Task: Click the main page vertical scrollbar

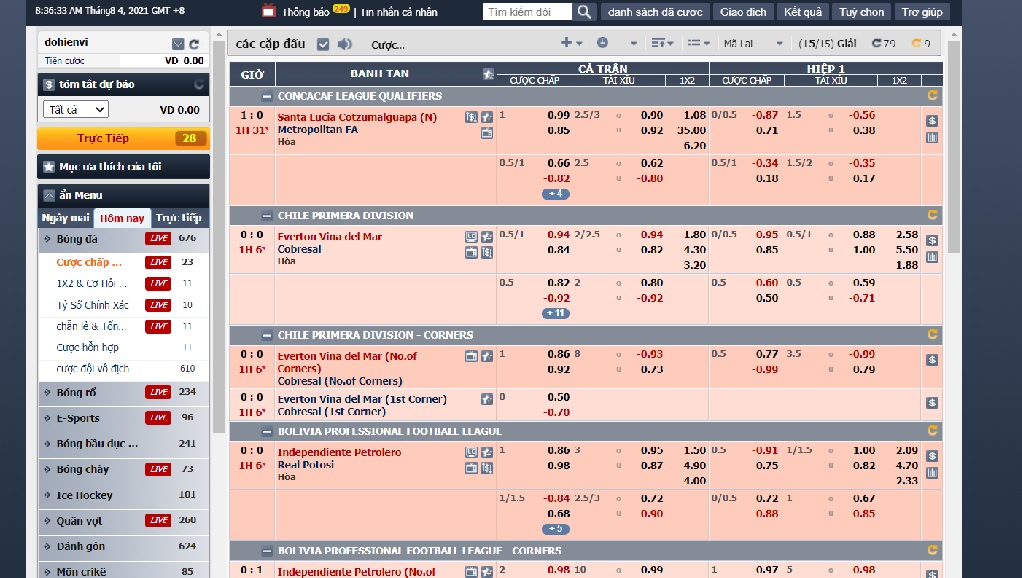Action: click(954, 147)
